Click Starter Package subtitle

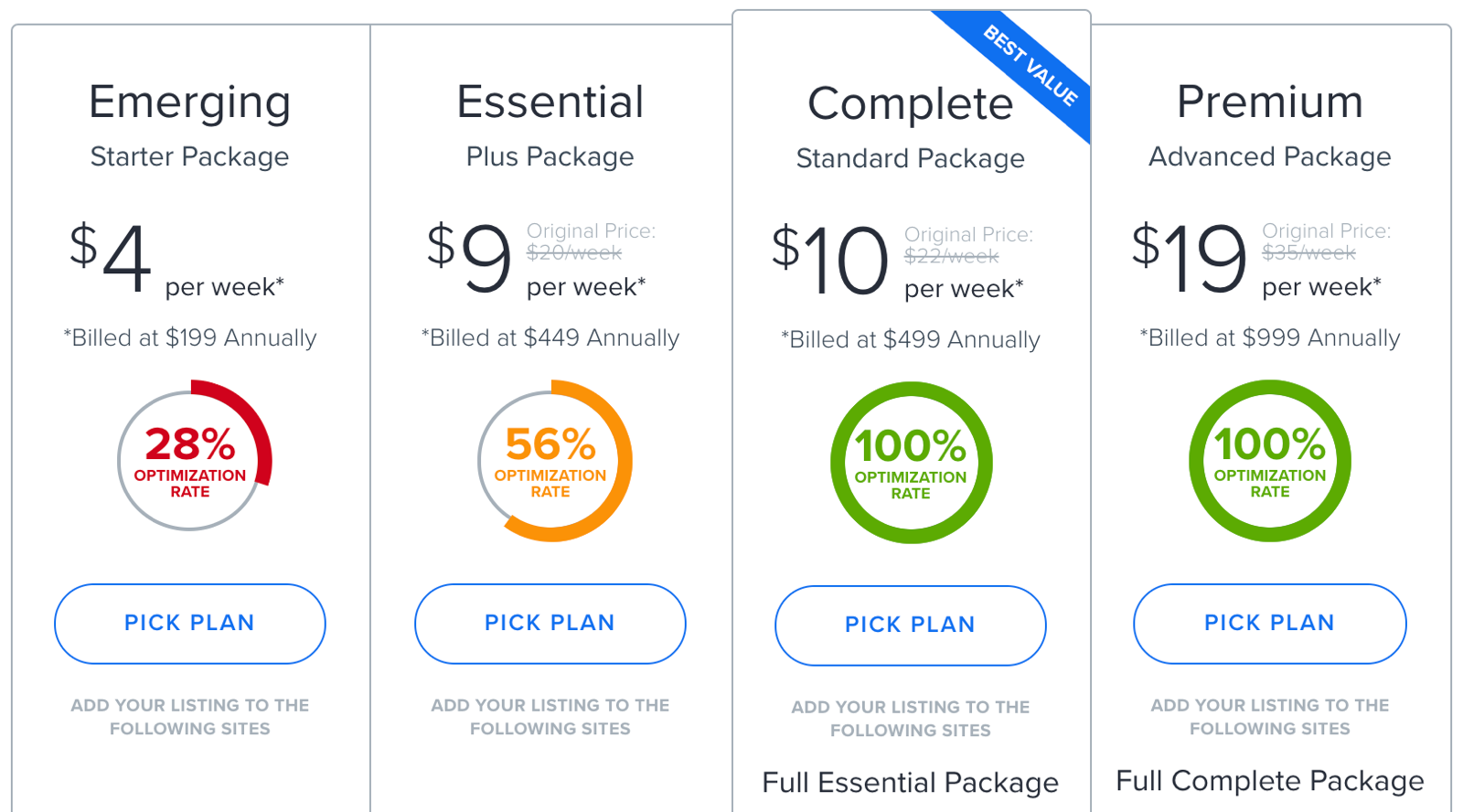click(190, 157)
